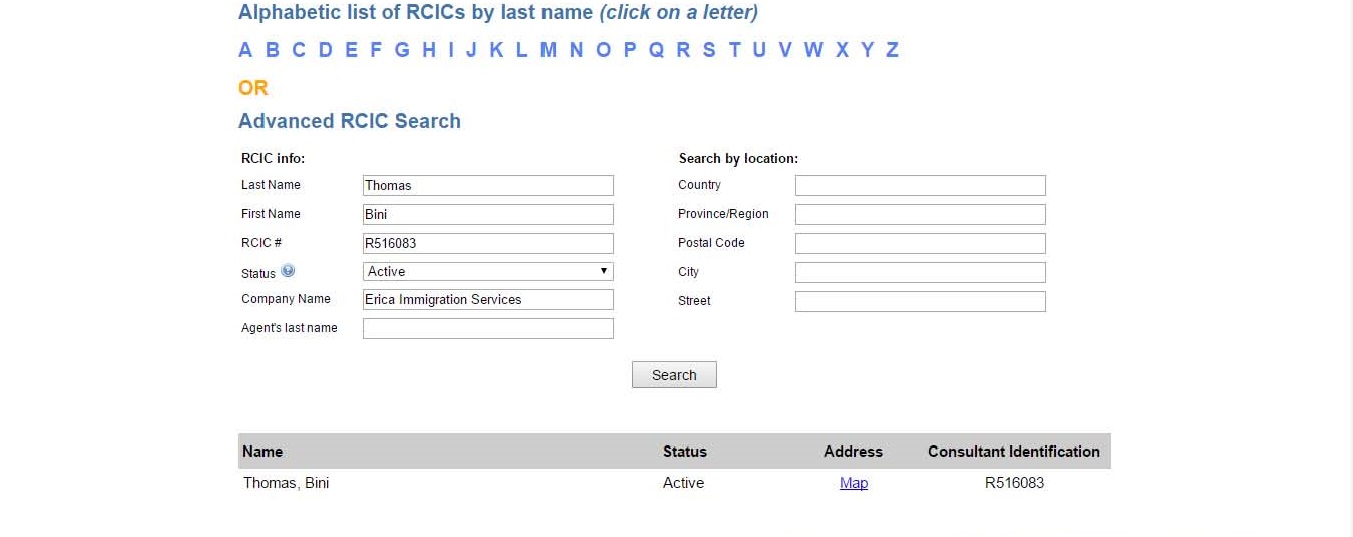Open the Status dropdown showing Active
Viewport: 1353px width, 537px height.
pyautogui.click(x=488, y=271)
